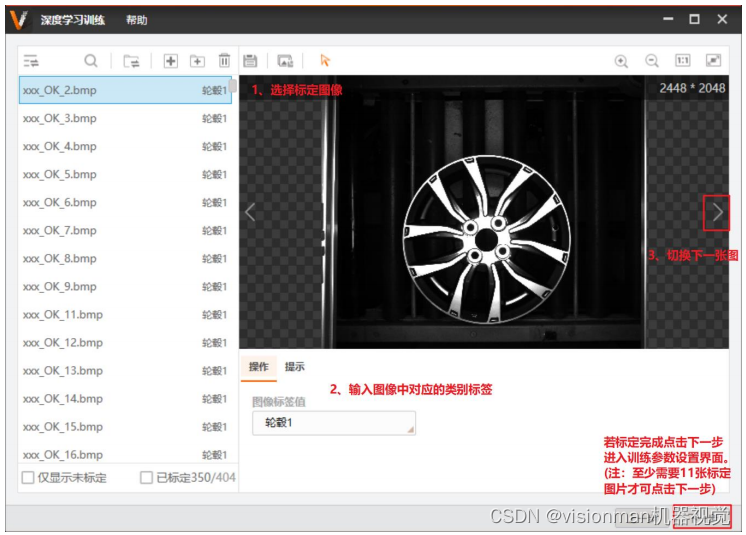Select xxx_OK_6.bmp in the list
The height and width of the screenshot is (535, 746).
coord(125,202)
